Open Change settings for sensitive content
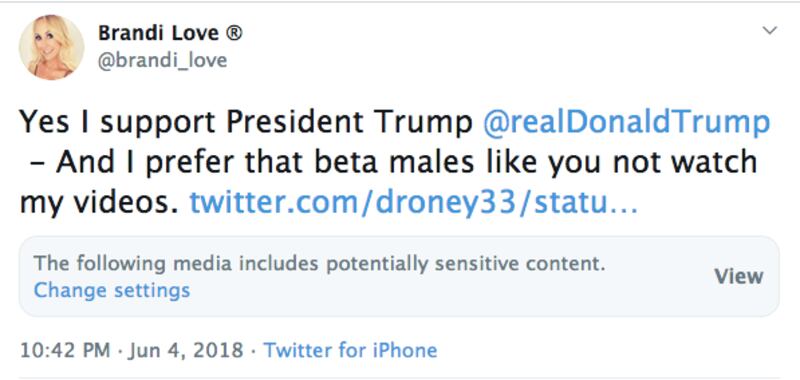 pyautogui.click(x=112, y=290)
